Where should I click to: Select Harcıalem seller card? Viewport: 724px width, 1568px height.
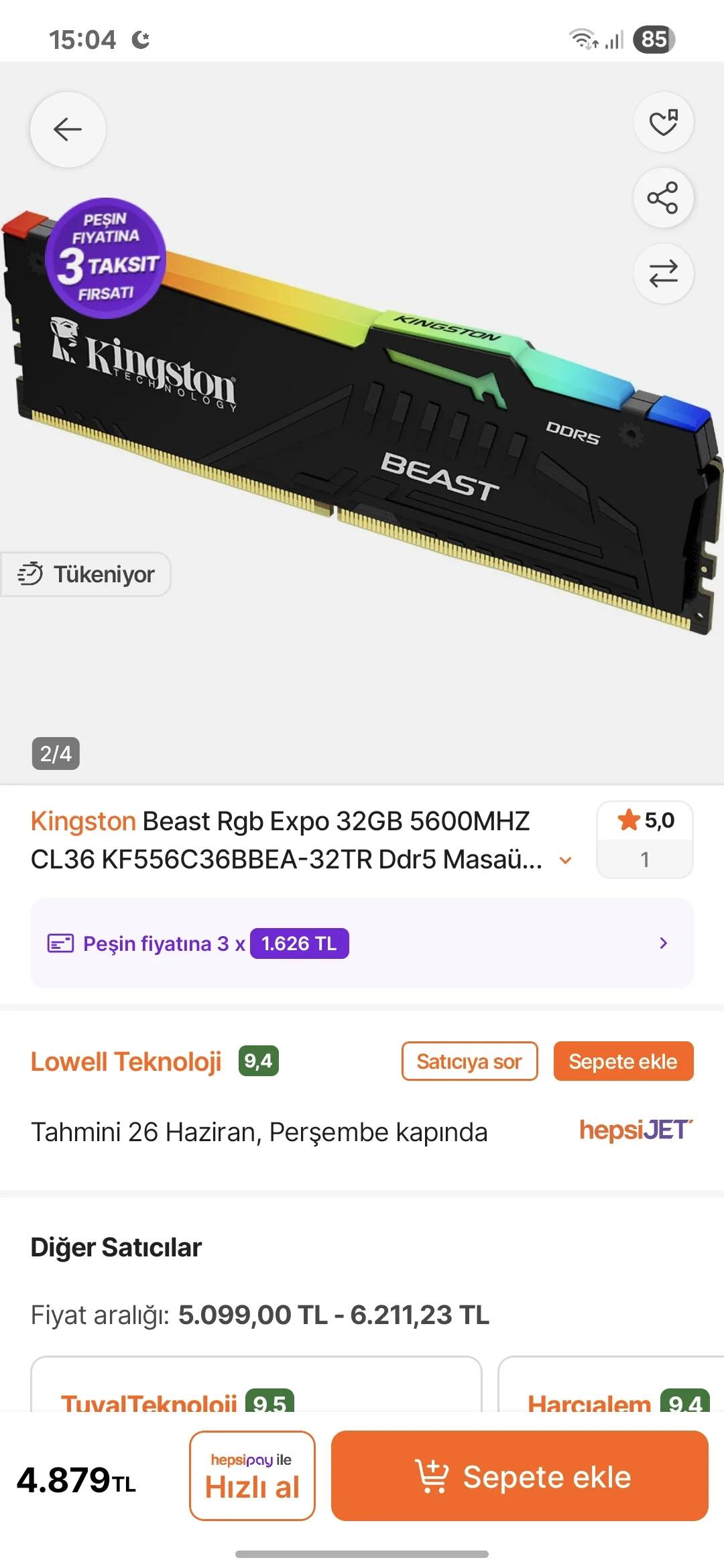pyautogui.click(x=611, y=1384)
